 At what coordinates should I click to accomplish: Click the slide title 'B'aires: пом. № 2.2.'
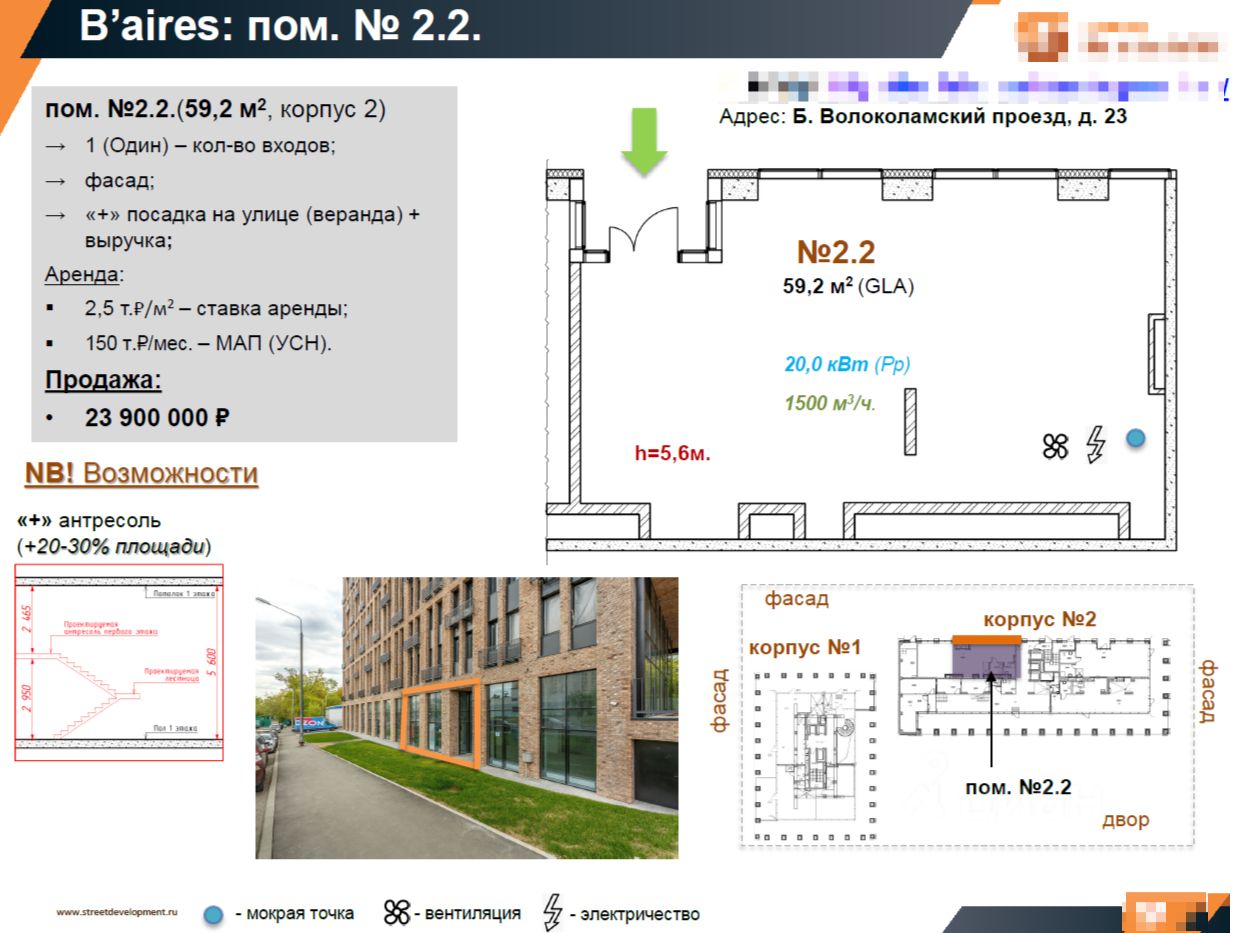281,27
